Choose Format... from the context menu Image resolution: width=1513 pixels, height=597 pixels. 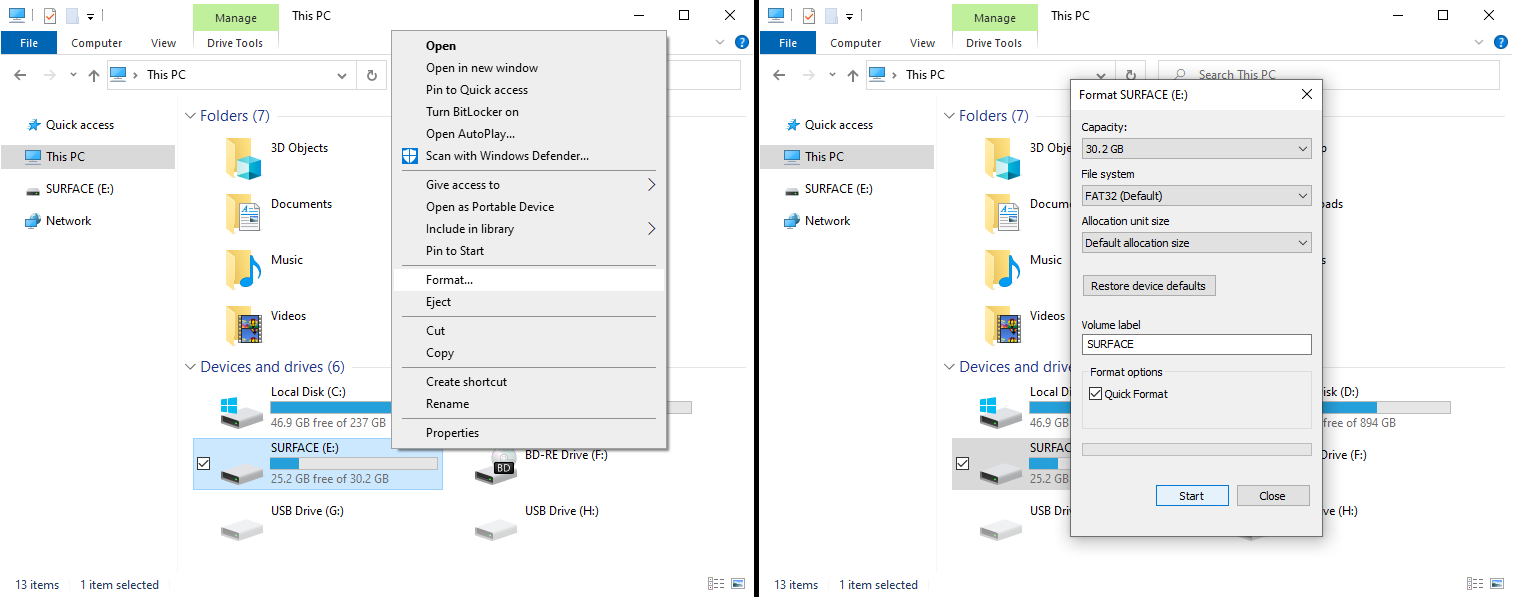449,280
